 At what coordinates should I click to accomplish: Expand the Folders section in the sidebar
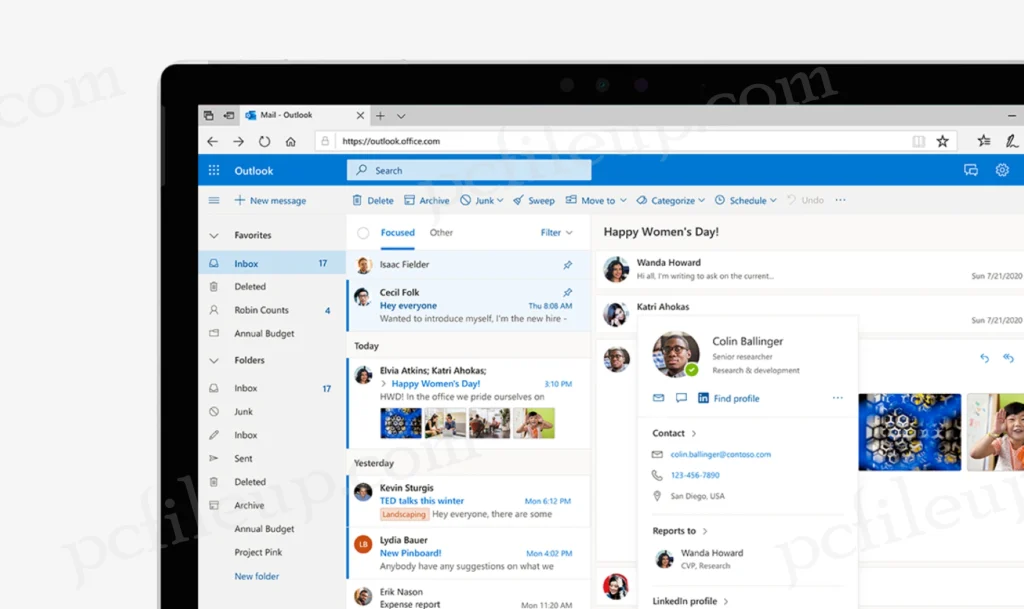(213, 360)
